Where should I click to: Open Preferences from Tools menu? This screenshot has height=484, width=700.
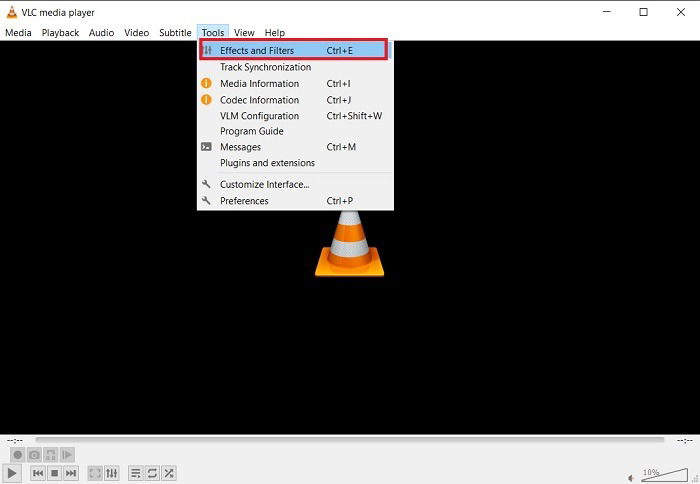coord(295,201)
